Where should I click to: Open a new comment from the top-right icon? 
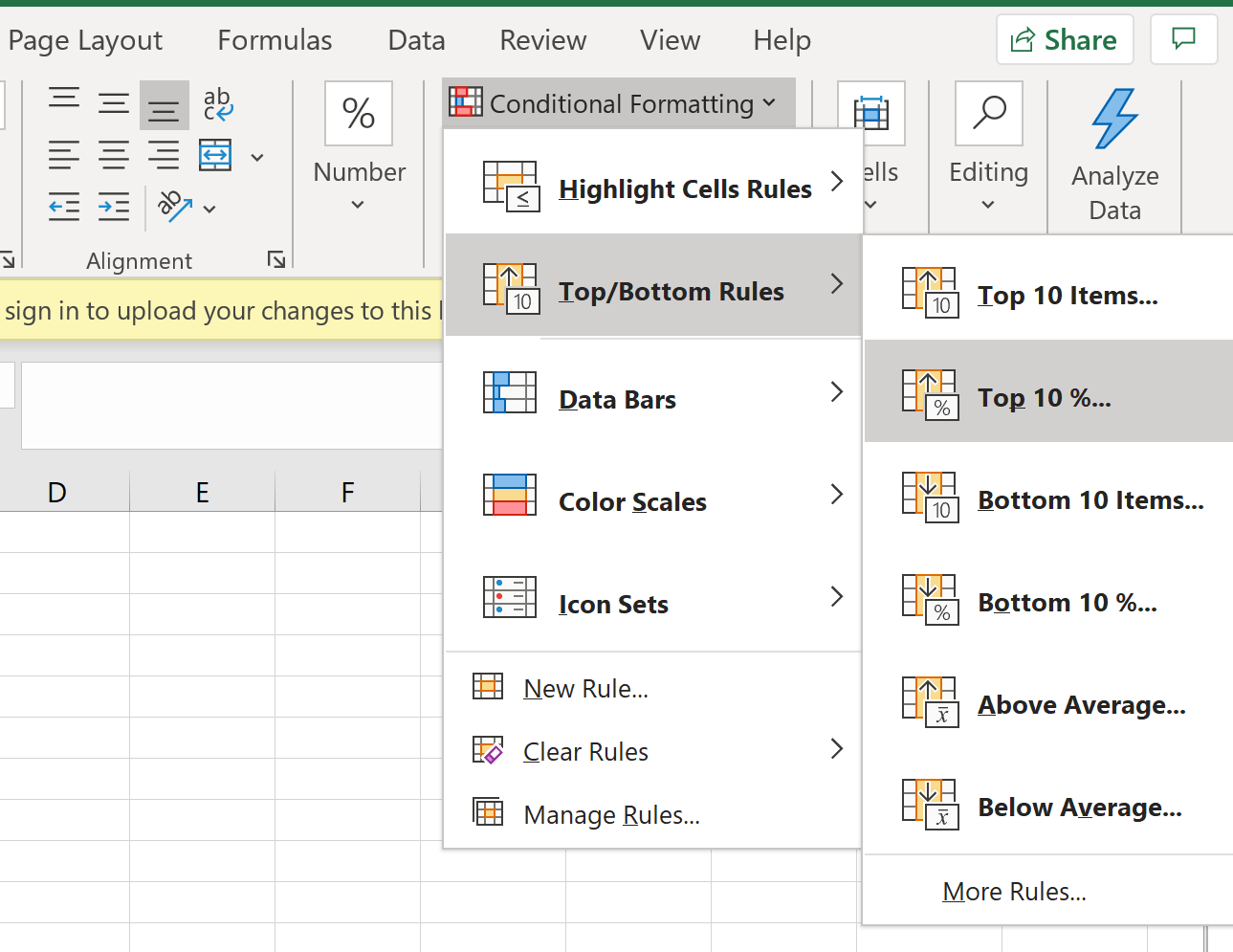tap(1183, 39)
